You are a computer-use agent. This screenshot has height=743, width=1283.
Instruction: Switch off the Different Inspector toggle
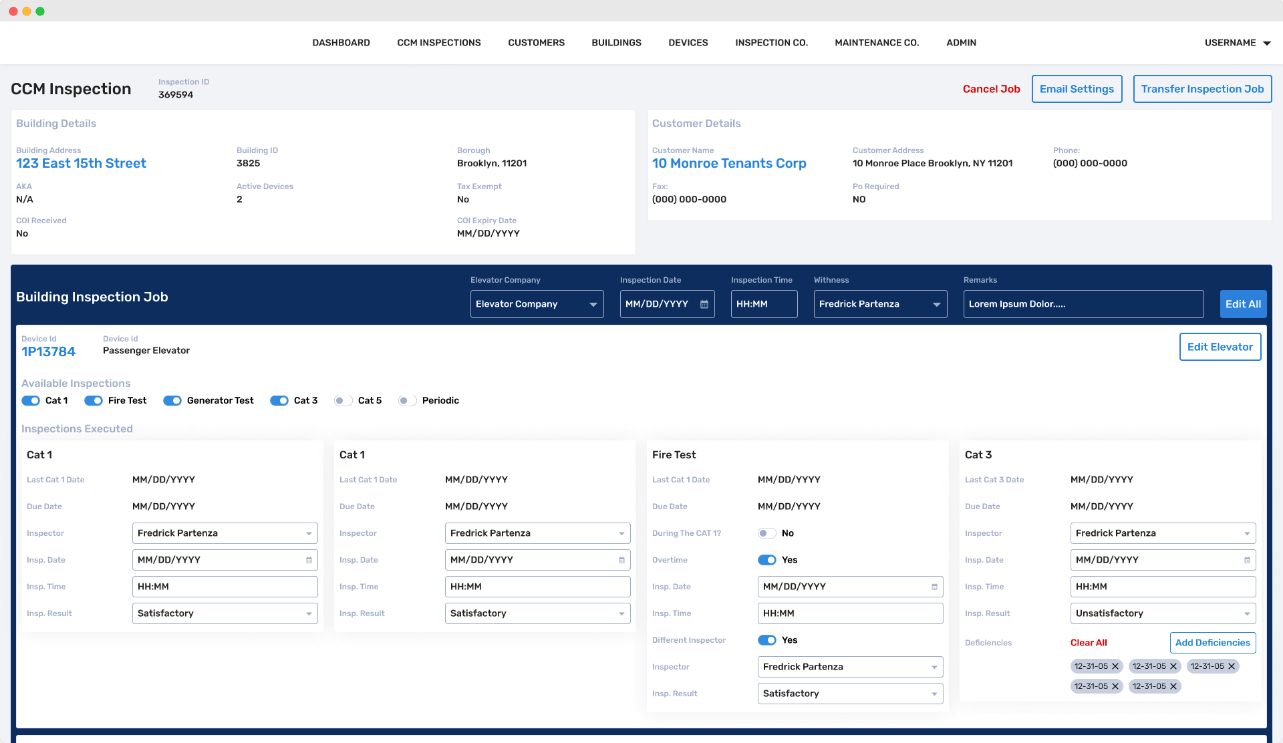[x=767, y=640]
